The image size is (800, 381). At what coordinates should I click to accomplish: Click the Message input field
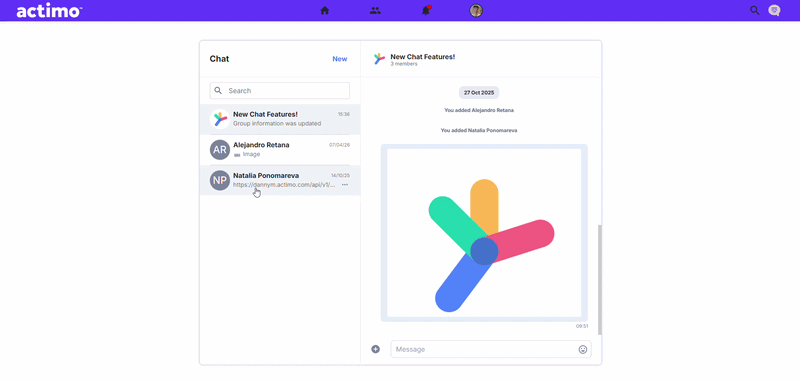tap(491, 349)
